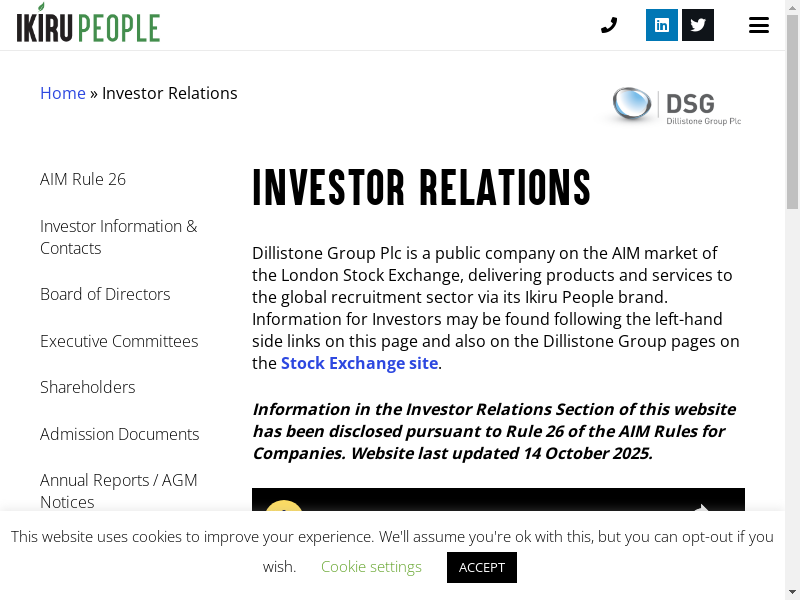Follow the Stock Exchange site link
The height and width of the screenshot is (600, 800).
359,363
